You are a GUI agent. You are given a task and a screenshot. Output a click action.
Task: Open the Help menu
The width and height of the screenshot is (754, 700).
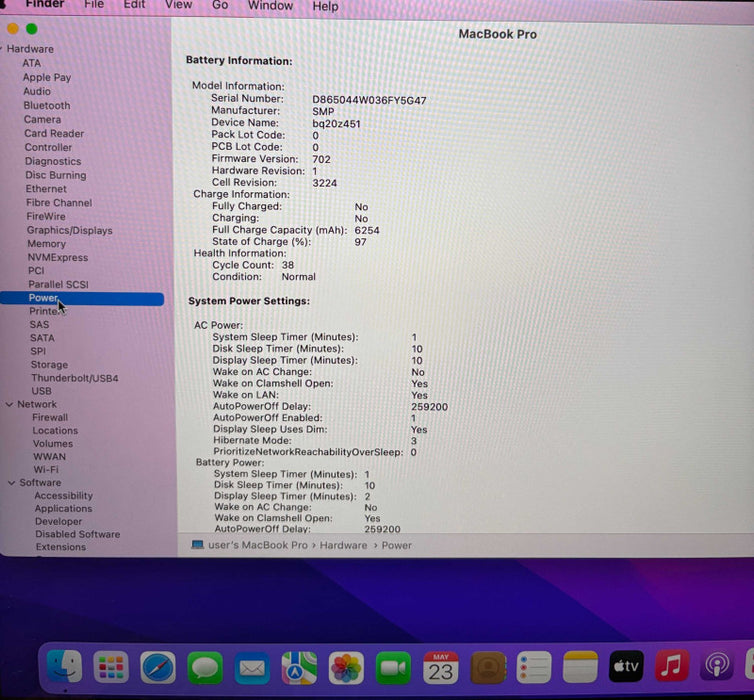[x=326, y=7]
